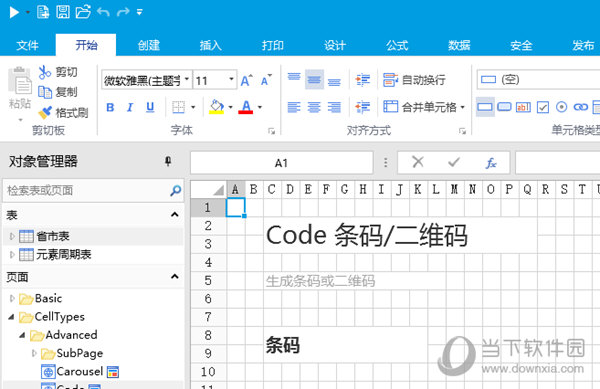Viewport: 600px width, 389px height.
Task: Create a new document from quick access toolbar
Action: point(43,12)
